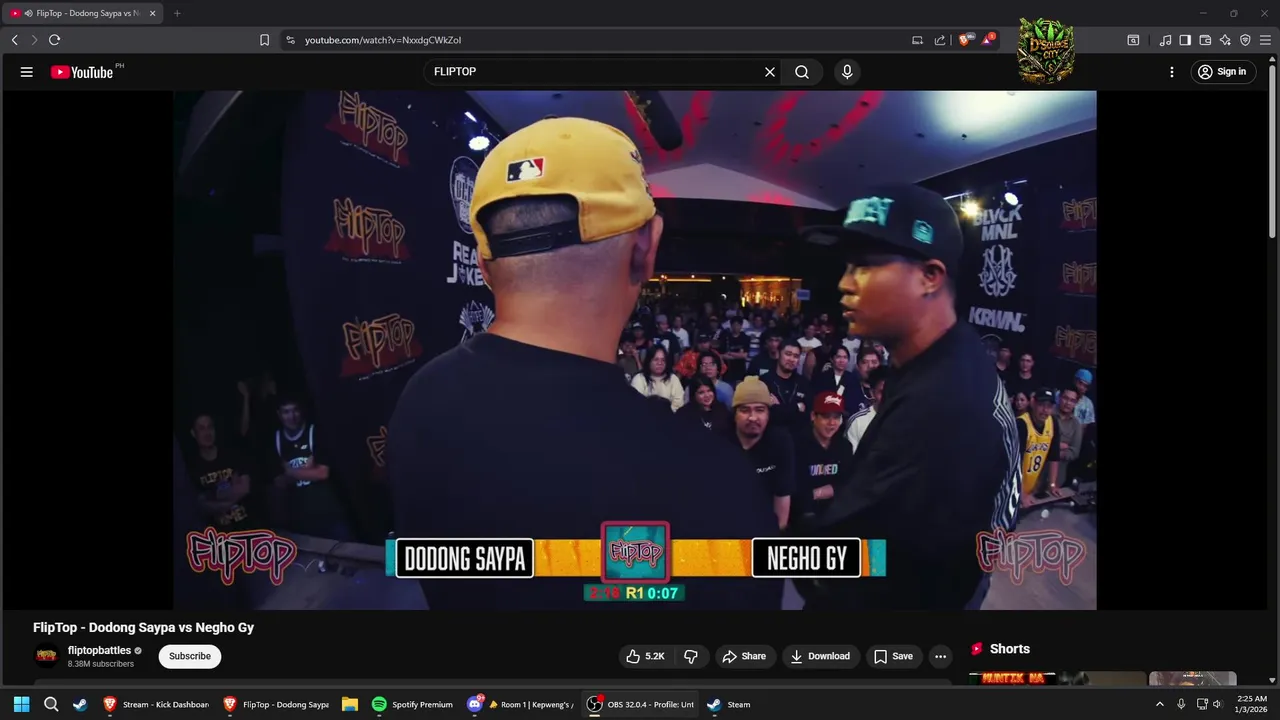1280x720 pixels.
Task: Open Brave Shields lion icon
Action: point(965,40)
